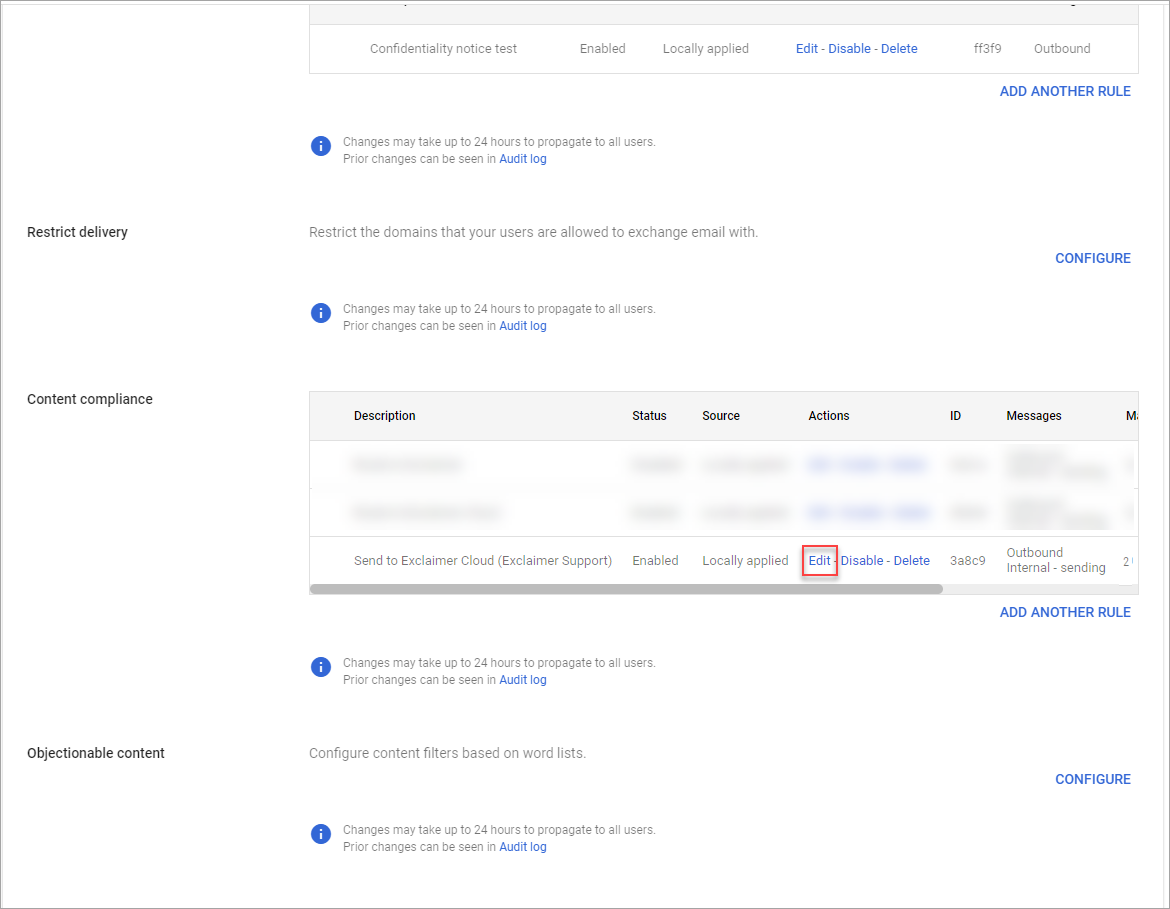Delete the Confidentiality notice test rule

click(x=899, y=48)
